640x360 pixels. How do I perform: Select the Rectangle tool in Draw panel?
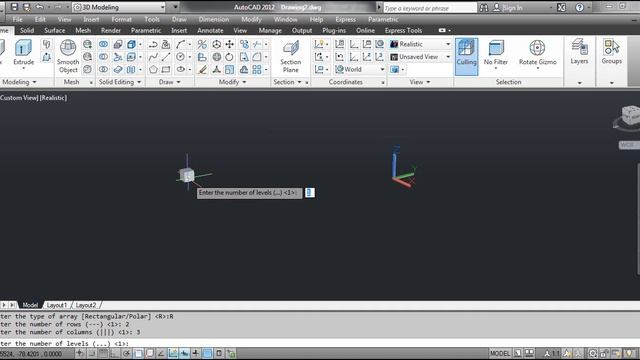[166, 69]
